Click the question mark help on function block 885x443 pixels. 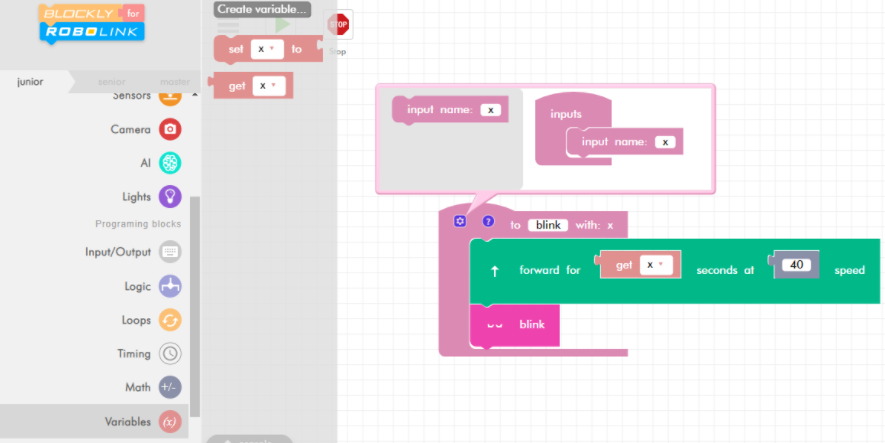pos(488,221)
